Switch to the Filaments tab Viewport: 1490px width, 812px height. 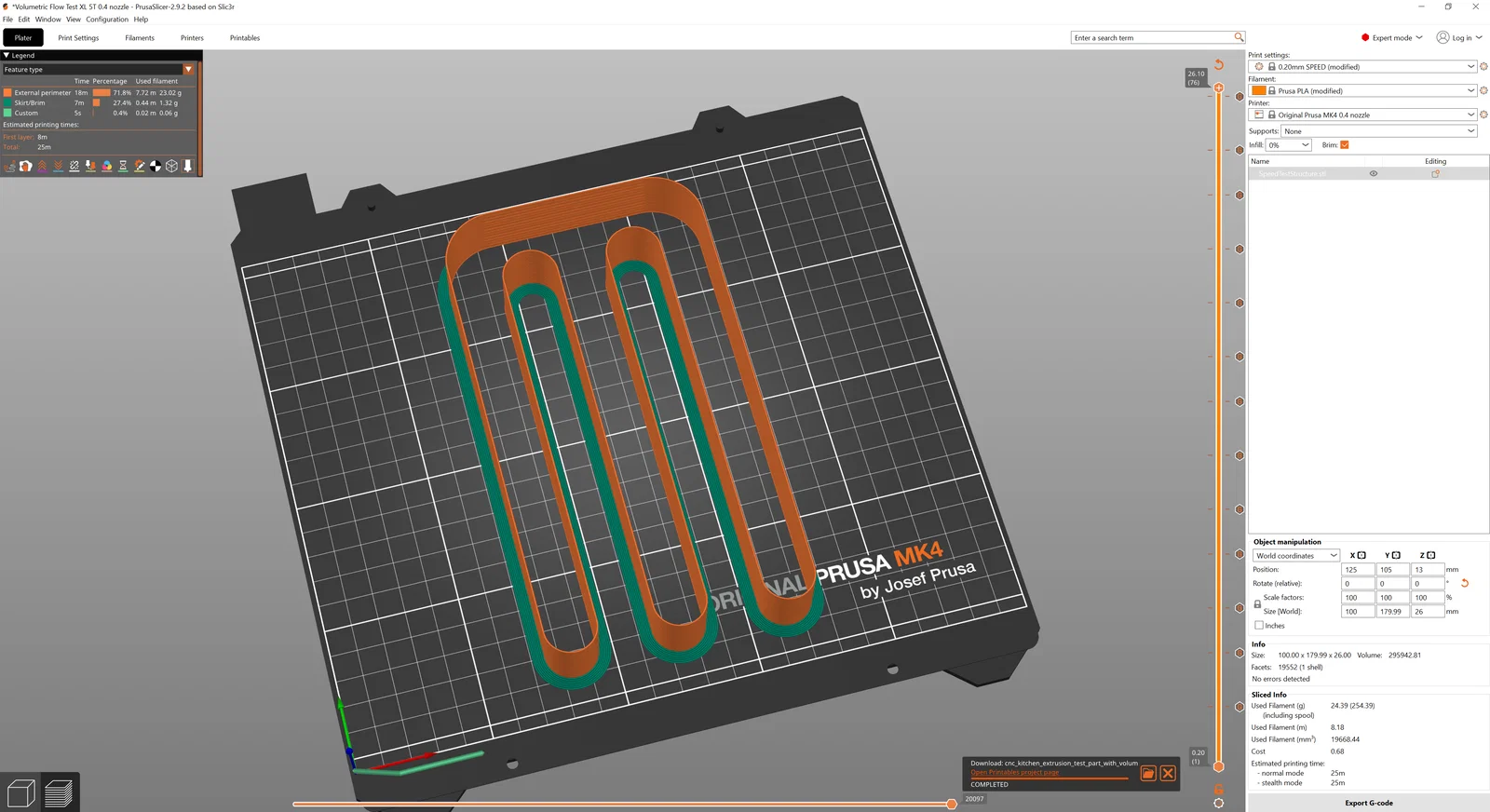click(140, 38)
